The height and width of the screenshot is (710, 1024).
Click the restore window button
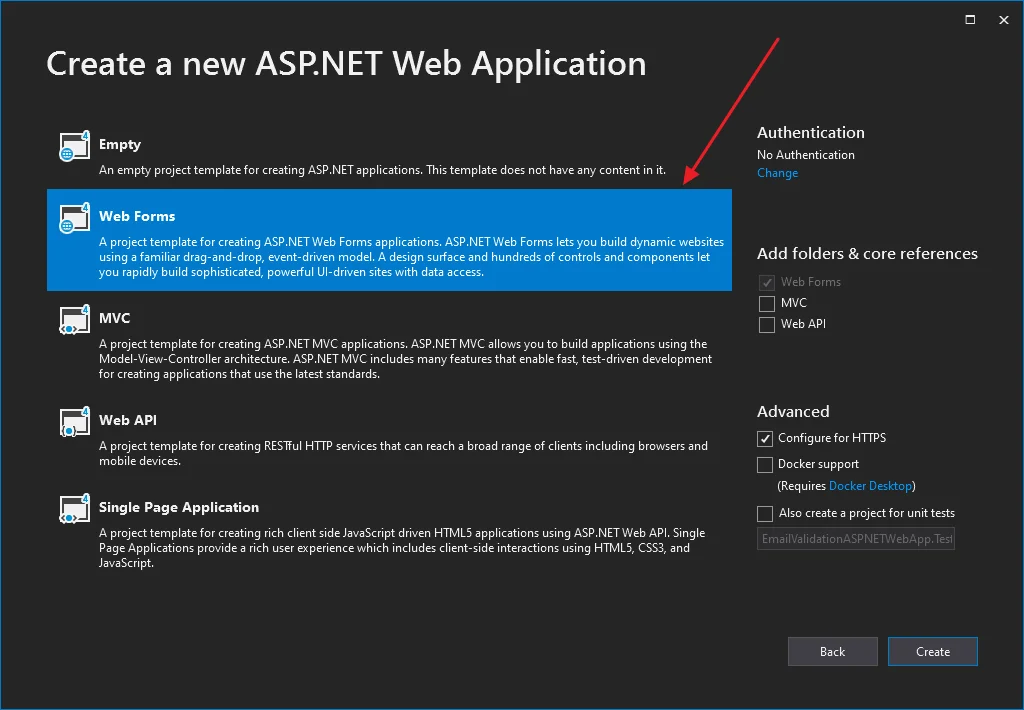(x=969, y=19)
